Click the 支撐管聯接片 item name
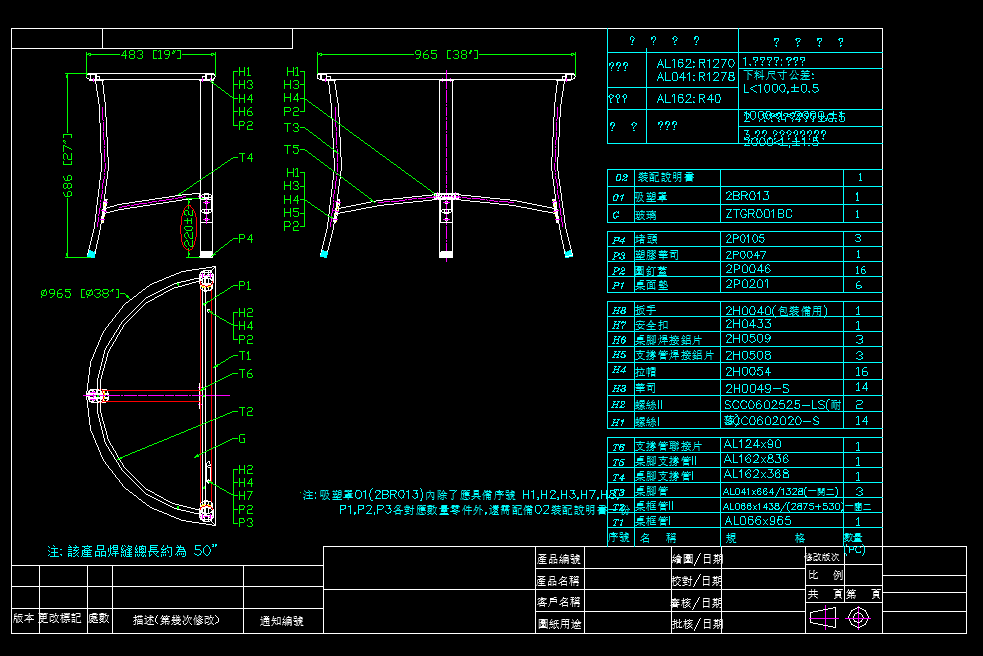 click(x=668, y=447)
